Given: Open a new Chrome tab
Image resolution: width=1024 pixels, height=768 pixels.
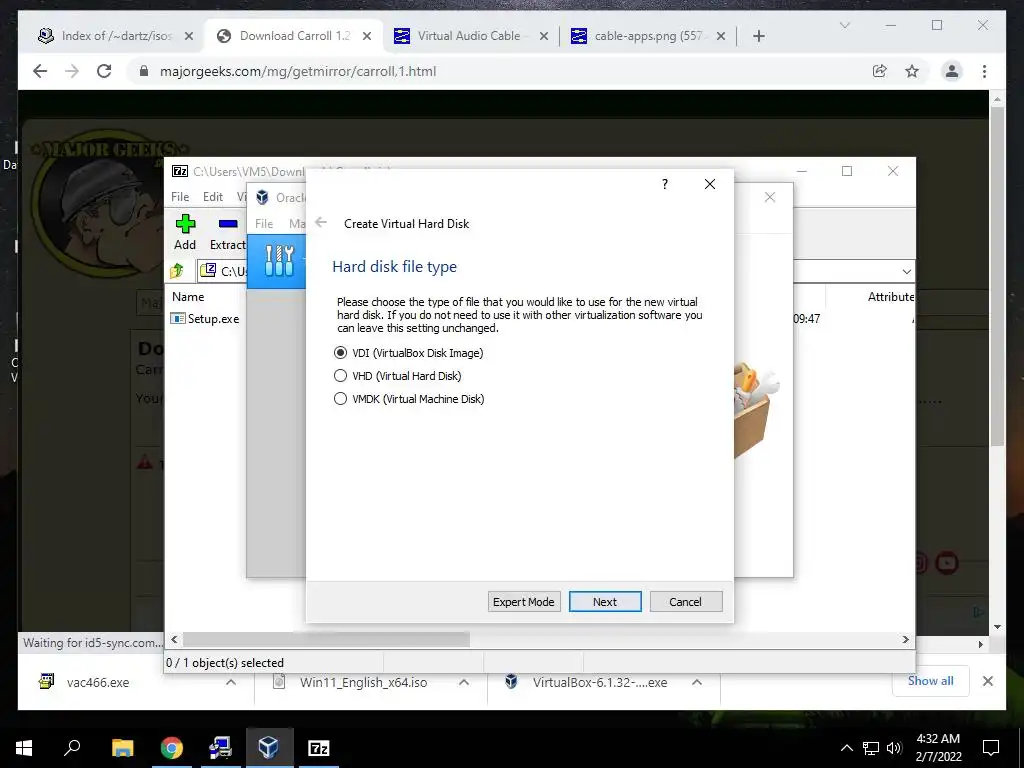Looking at the screenshot, I should click(x=759, y=36).
